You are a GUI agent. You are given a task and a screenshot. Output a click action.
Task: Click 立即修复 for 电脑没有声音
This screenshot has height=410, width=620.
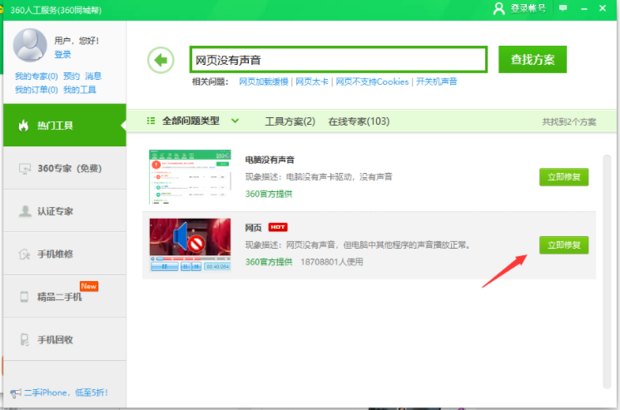click(564, 177)
